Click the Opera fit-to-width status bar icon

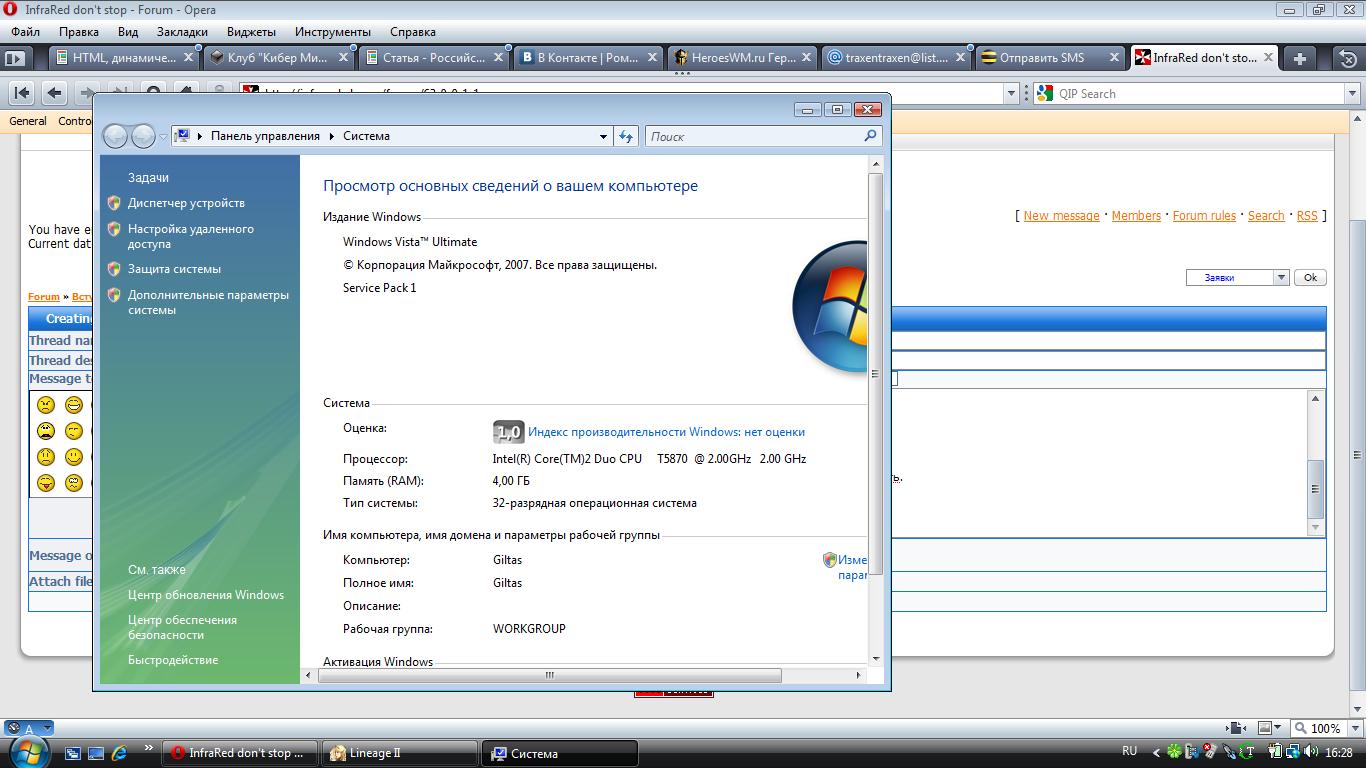[1238, 728]
